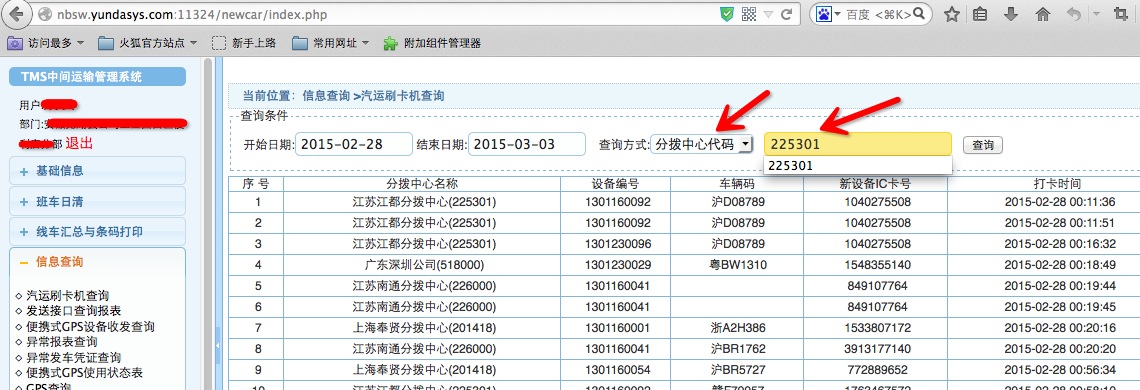This screenshot has width=1140, height=390.
Task: Go to the home page via house icon
Action: coord(1043,14)
